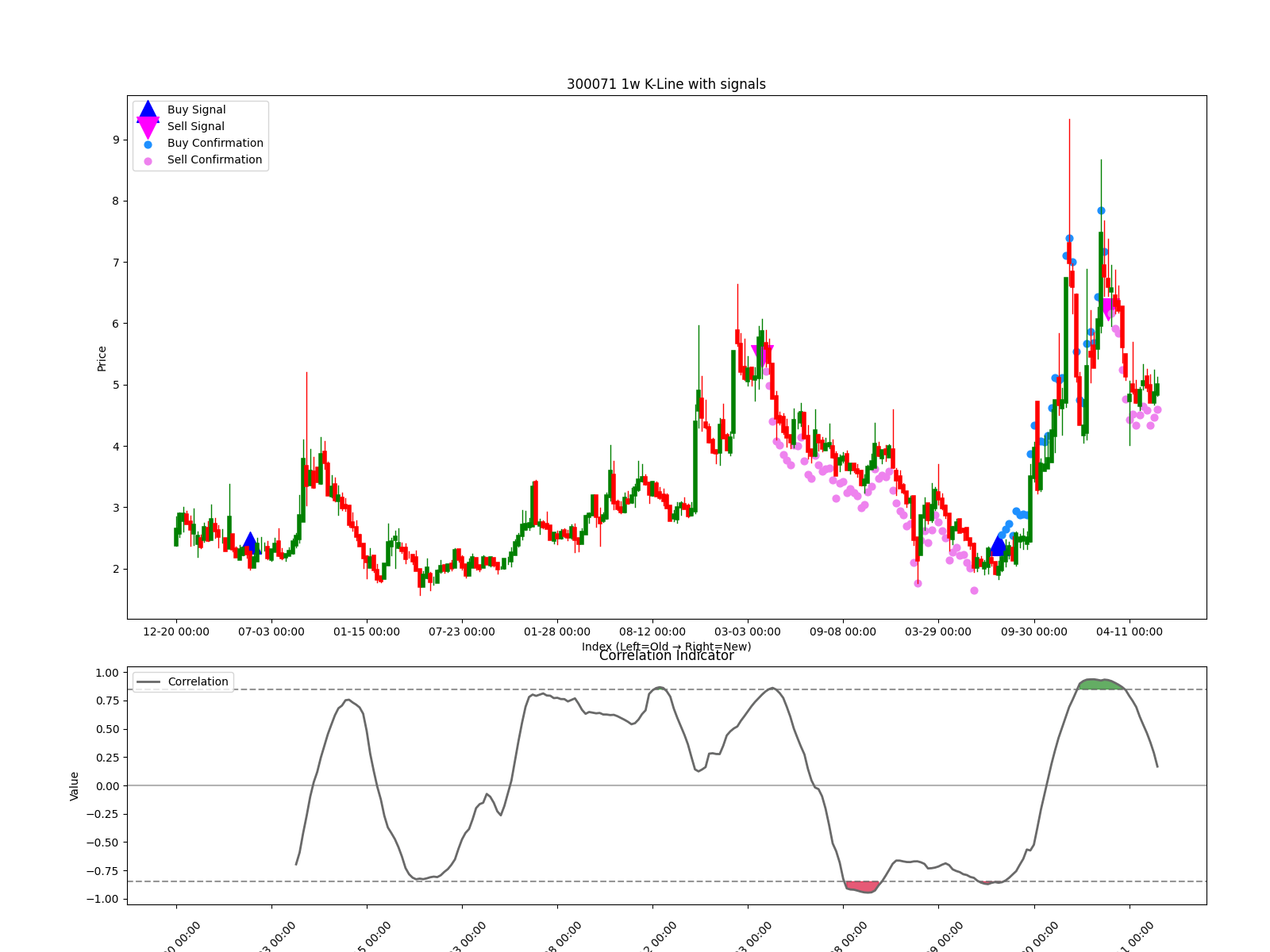The image size is (1270, 952).
Task: Click price tick label '3'
Action: point(116,508)
